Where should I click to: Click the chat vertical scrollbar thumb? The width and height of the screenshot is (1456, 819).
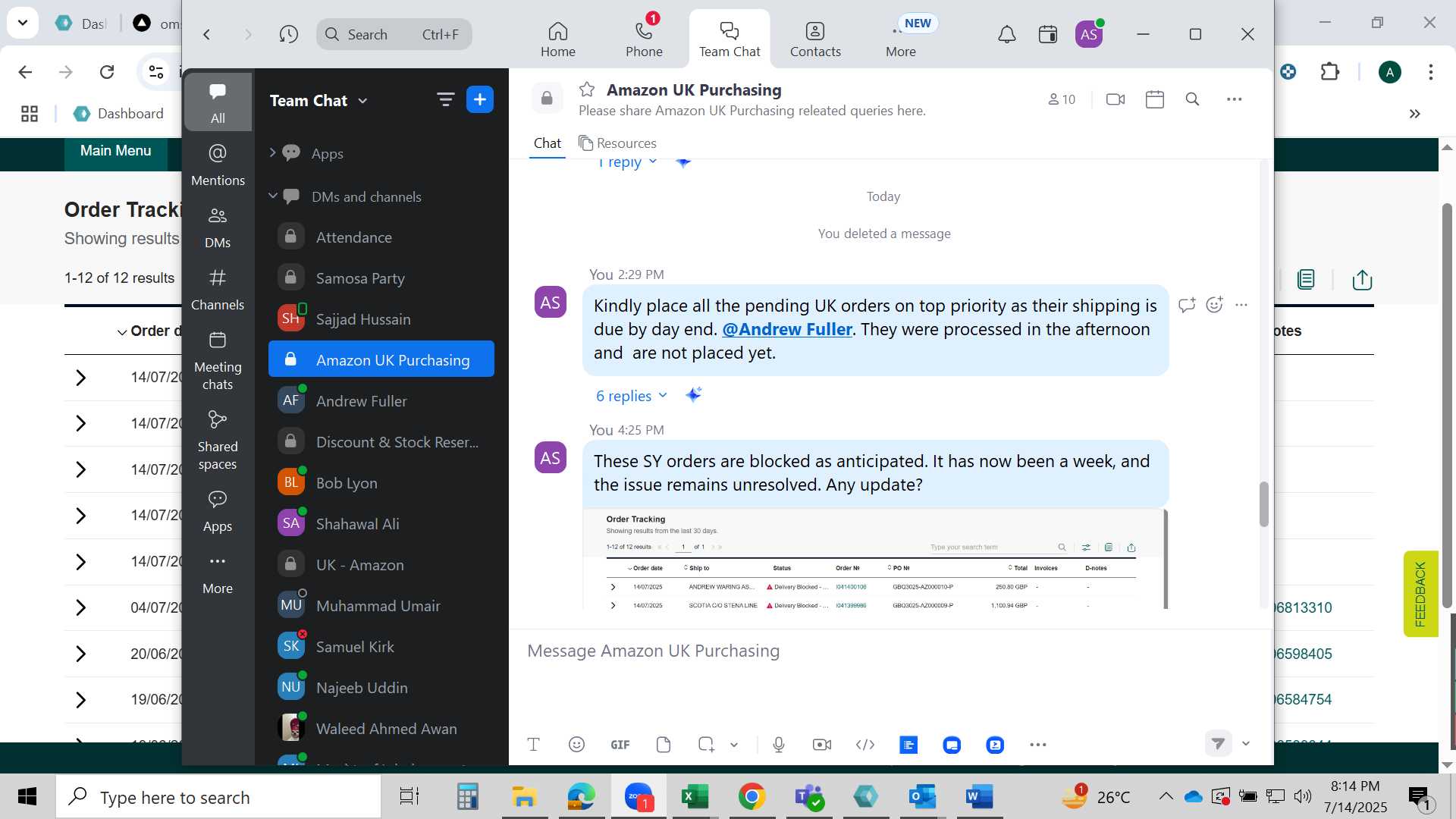[x=1263, y=504]
